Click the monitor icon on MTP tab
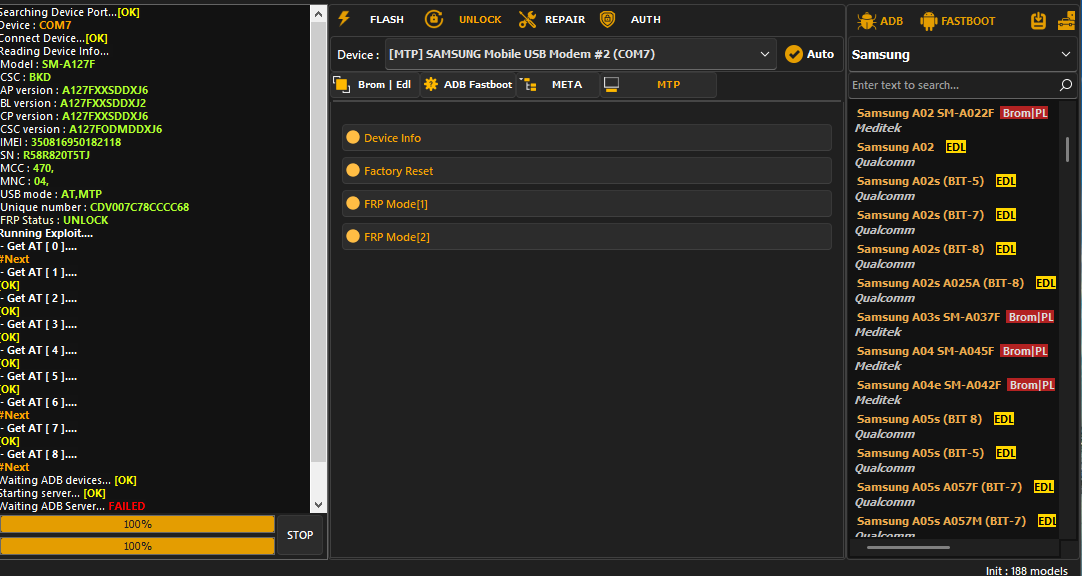 [611, 84]
